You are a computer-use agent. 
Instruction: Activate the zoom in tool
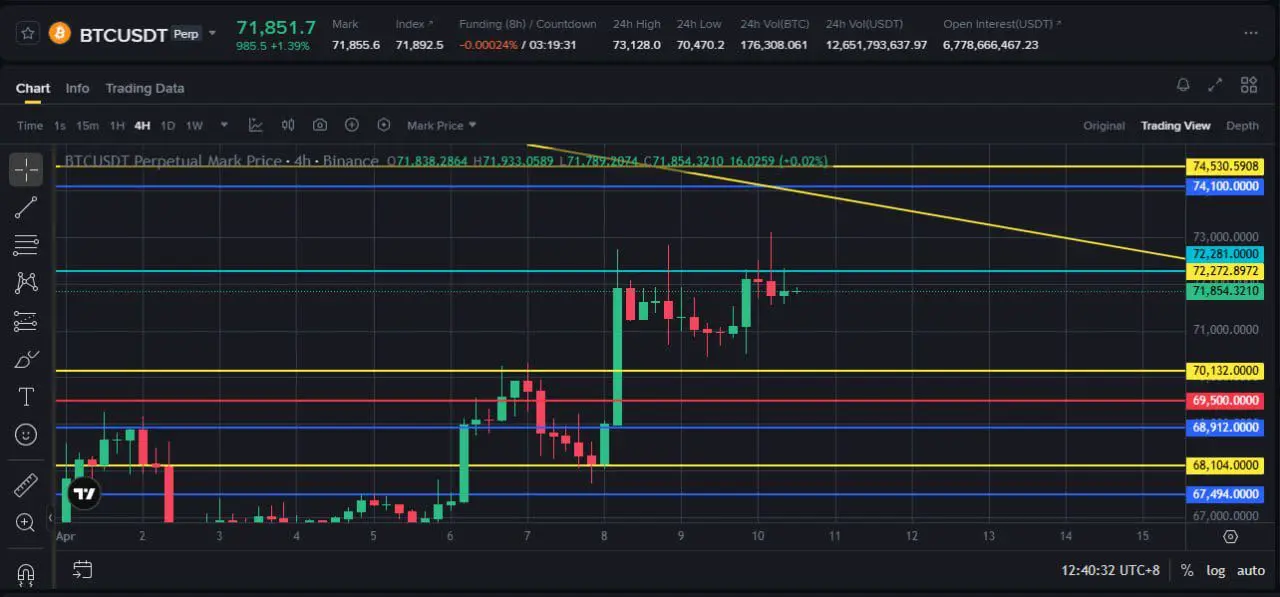coord(26,522)
